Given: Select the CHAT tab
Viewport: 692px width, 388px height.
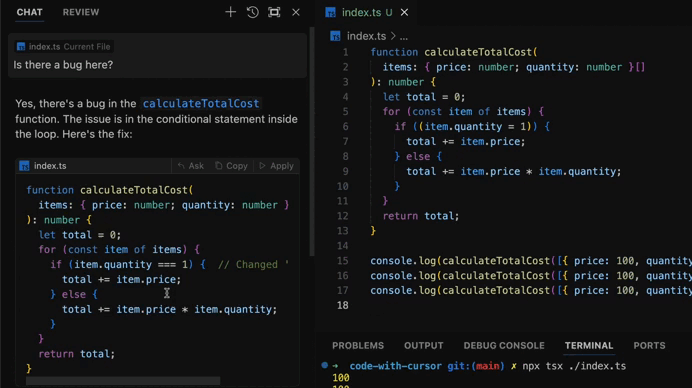Looking at the screenshot, I should [x=30, y=12].
